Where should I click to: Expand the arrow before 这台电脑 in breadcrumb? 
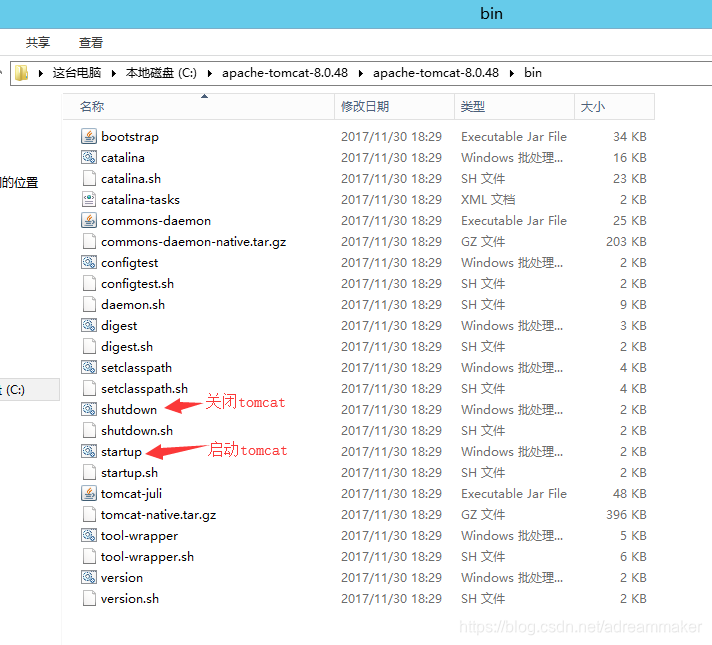coord(41,73)
